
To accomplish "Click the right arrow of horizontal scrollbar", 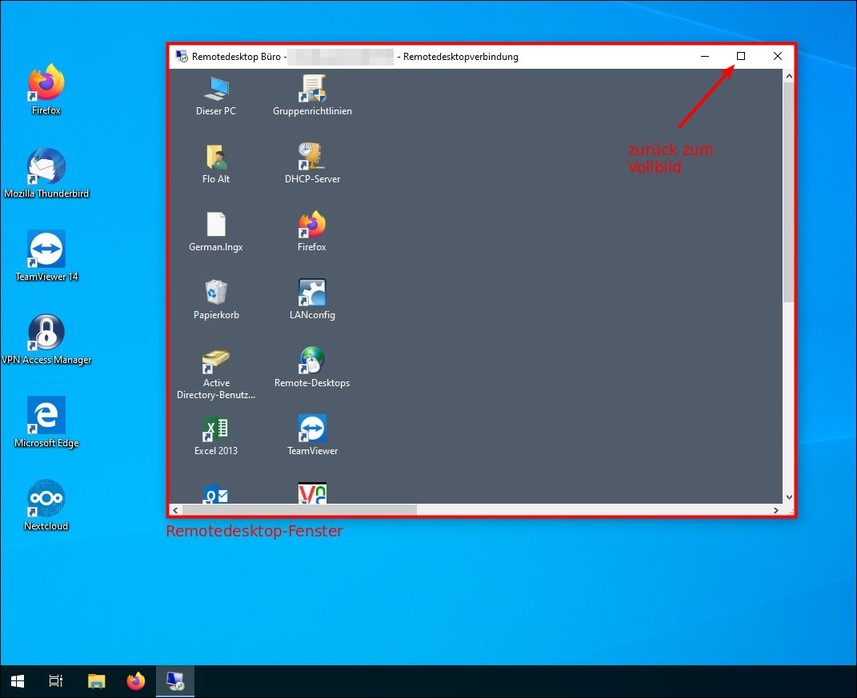I will 776,510.
